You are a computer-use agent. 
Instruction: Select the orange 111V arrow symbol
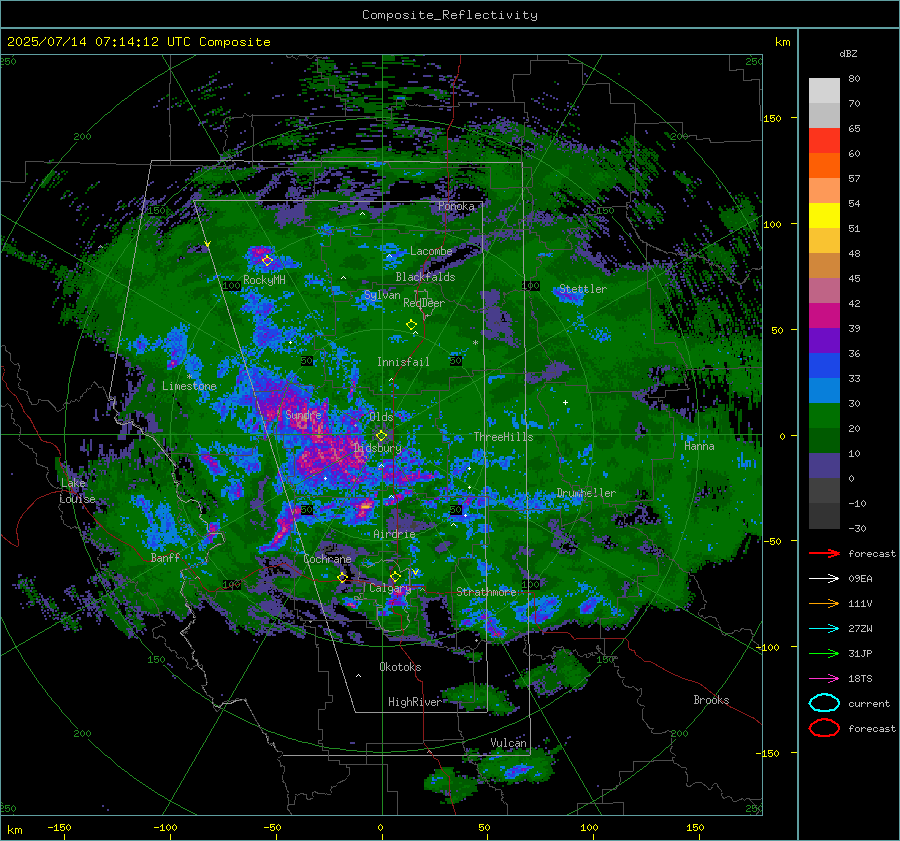pos(824,603)
